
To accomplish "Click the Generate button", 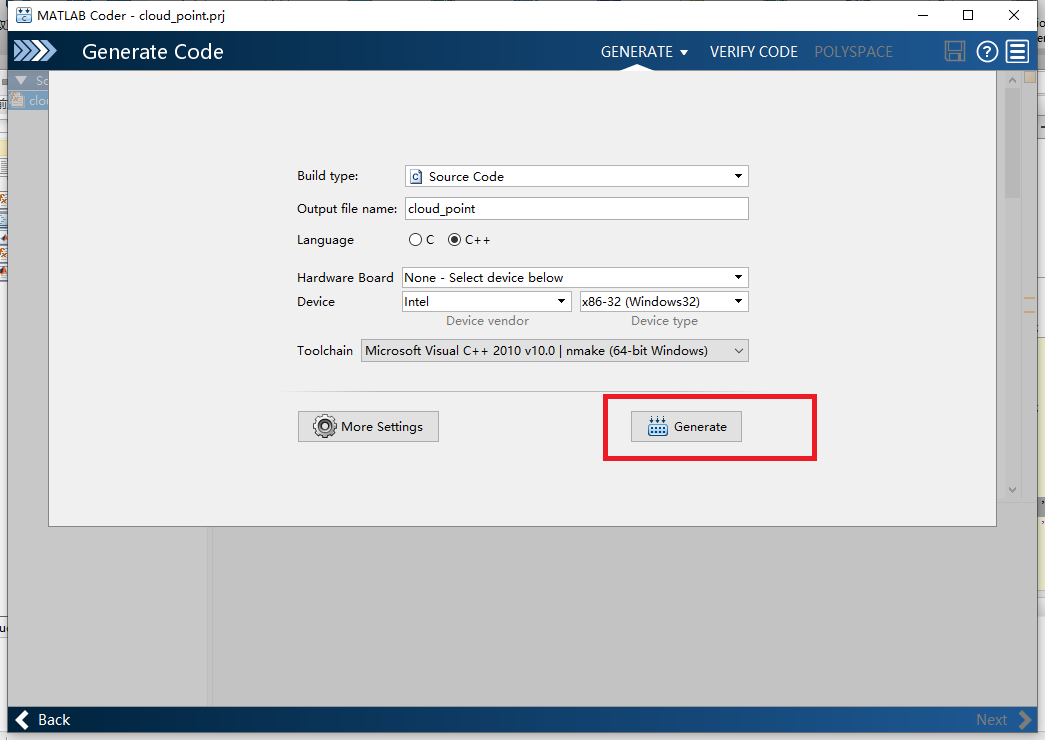I will click(686, 427).
